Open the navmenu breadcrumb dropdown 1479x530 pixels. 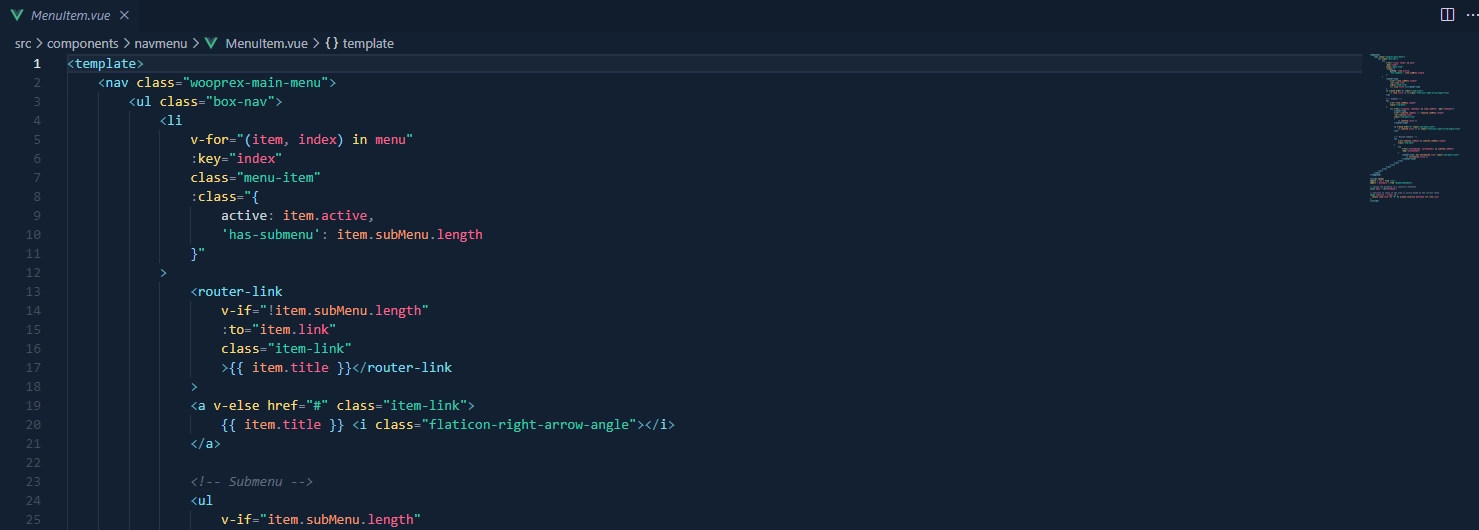pyautogui.click(x=162, y=43)
